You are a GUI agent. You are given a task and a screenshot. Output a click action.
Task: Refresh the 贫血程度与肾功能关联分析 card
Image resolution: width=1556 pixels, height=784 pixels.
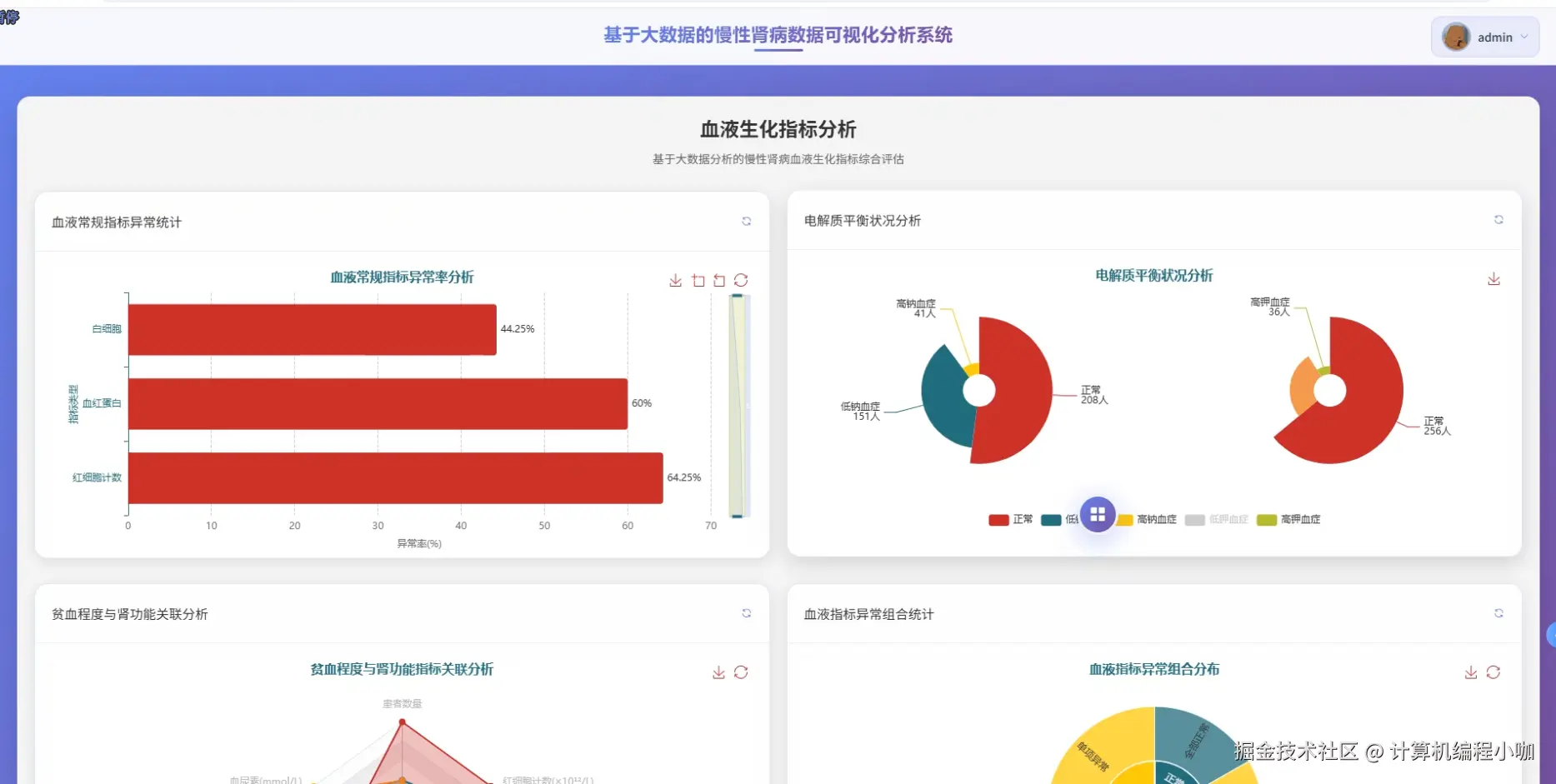coord(747,613)
